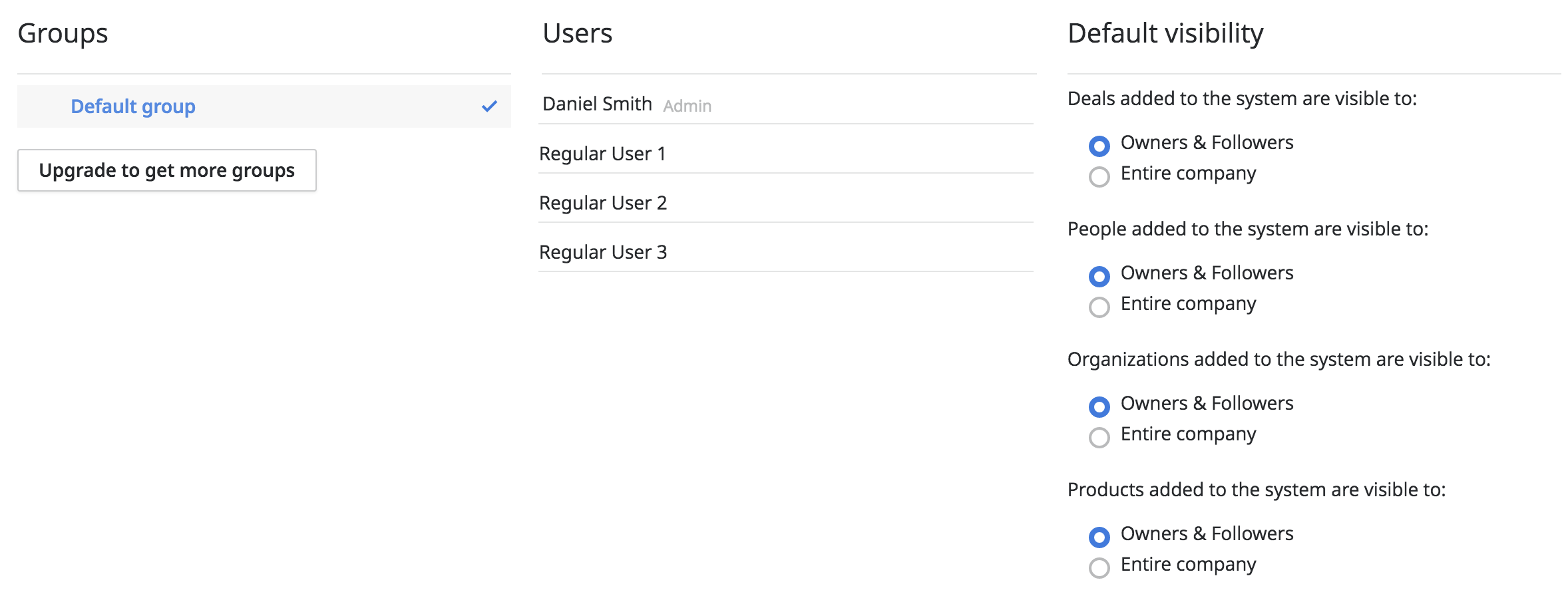Select Regular User 3 from the Users list
Screen dimensions: 1568x608
click(603, 251)
